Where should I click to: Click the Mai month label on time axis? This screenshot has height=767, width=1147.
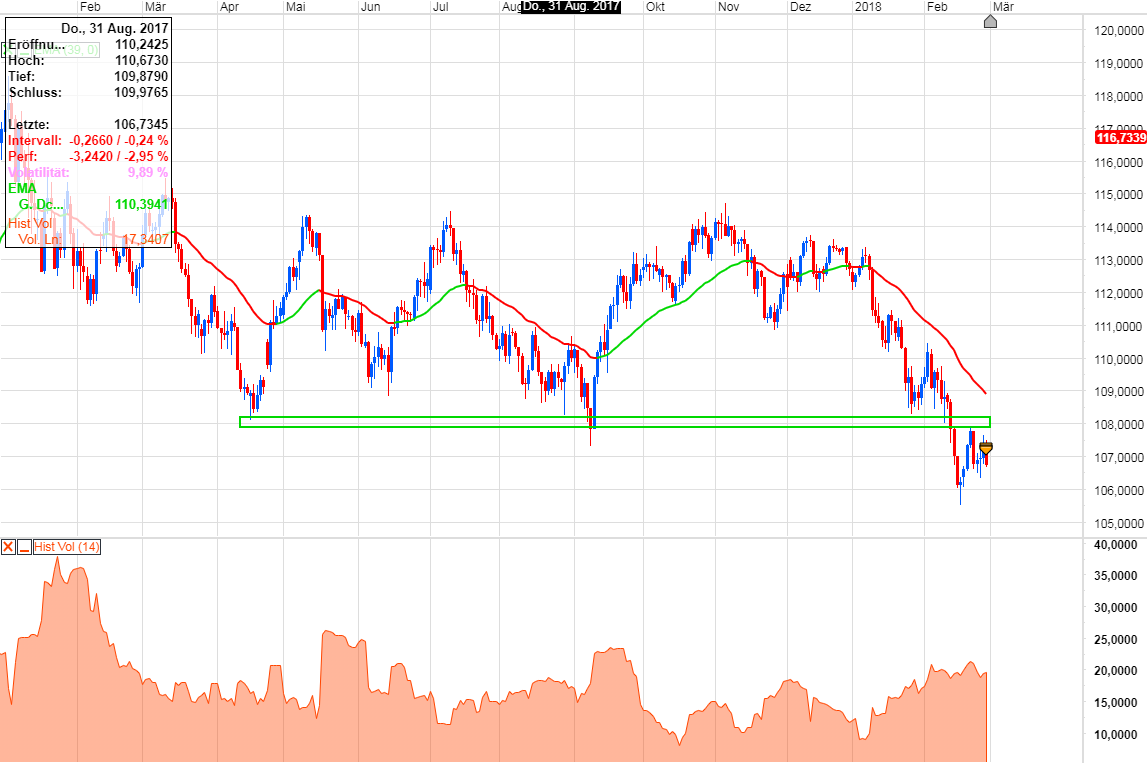(296, 7)
